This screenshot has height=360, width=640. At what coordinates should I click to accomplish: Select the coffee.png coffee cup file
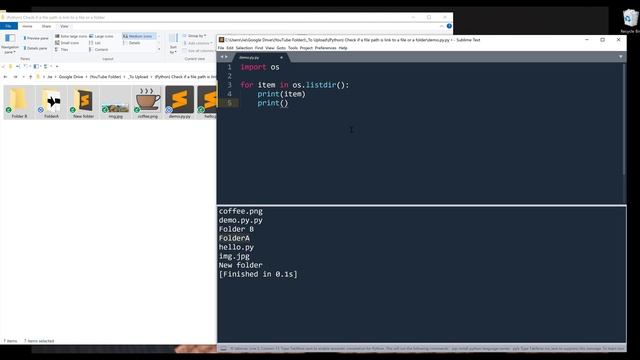coord(148,102)
